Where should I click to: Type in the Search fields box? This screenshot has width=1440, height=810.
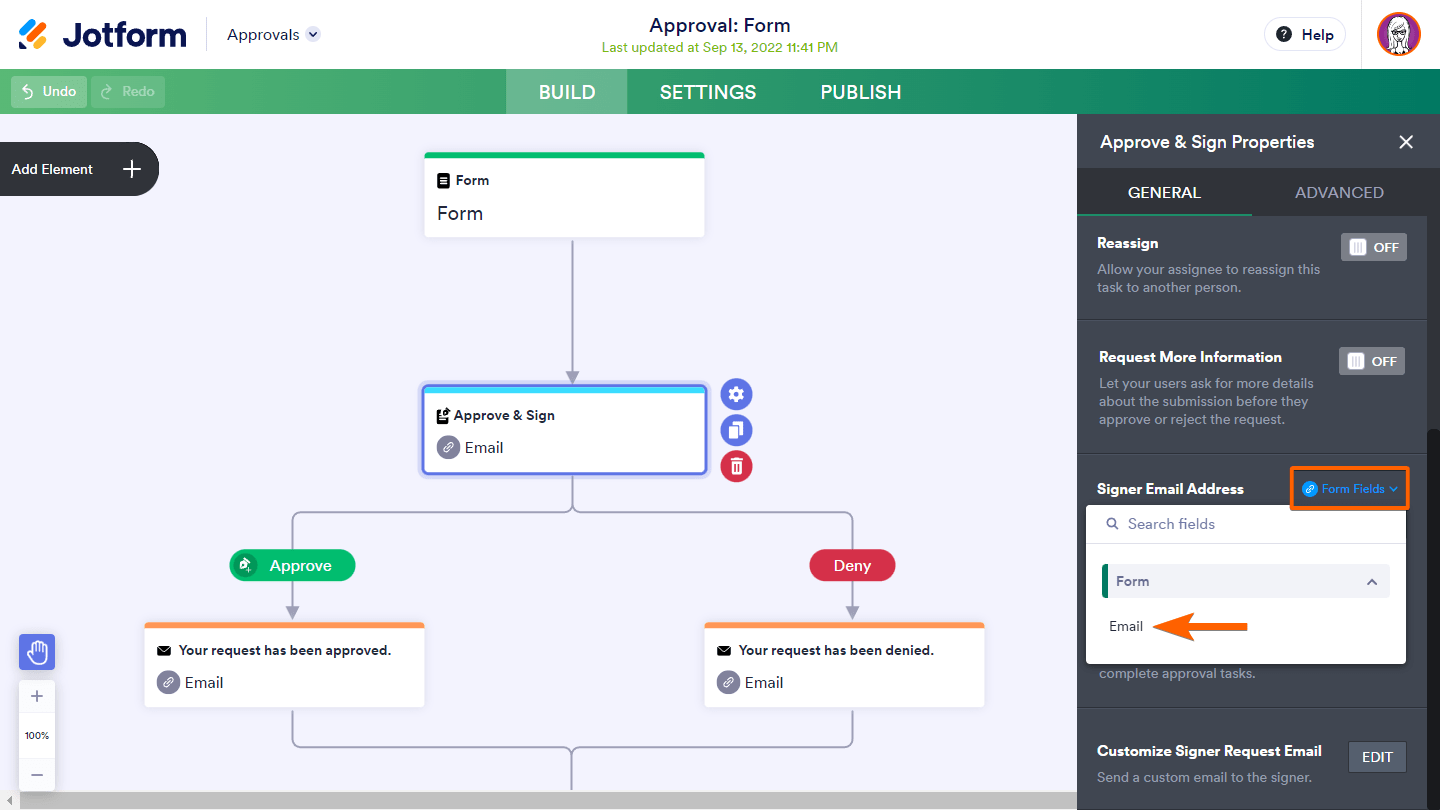[1250, 524]
